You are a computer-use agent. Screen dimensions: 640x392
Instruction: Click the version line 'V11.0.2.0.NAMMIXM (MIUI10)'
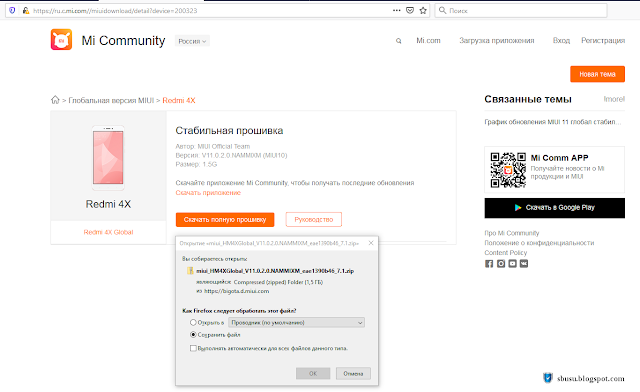[x=231, y=155]
